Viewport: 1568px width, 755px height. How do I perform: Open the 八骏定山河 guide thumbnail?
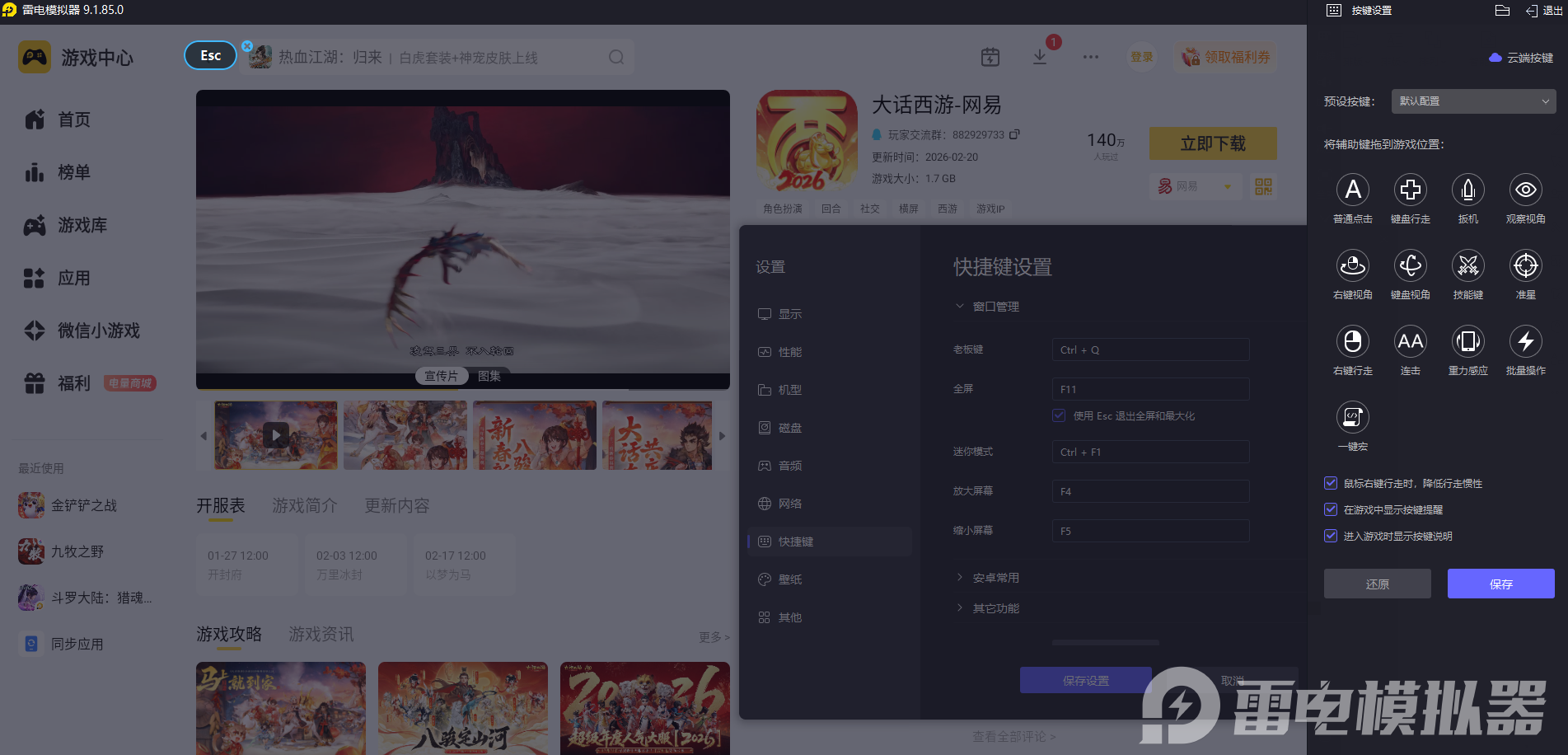tap(463, 708)
